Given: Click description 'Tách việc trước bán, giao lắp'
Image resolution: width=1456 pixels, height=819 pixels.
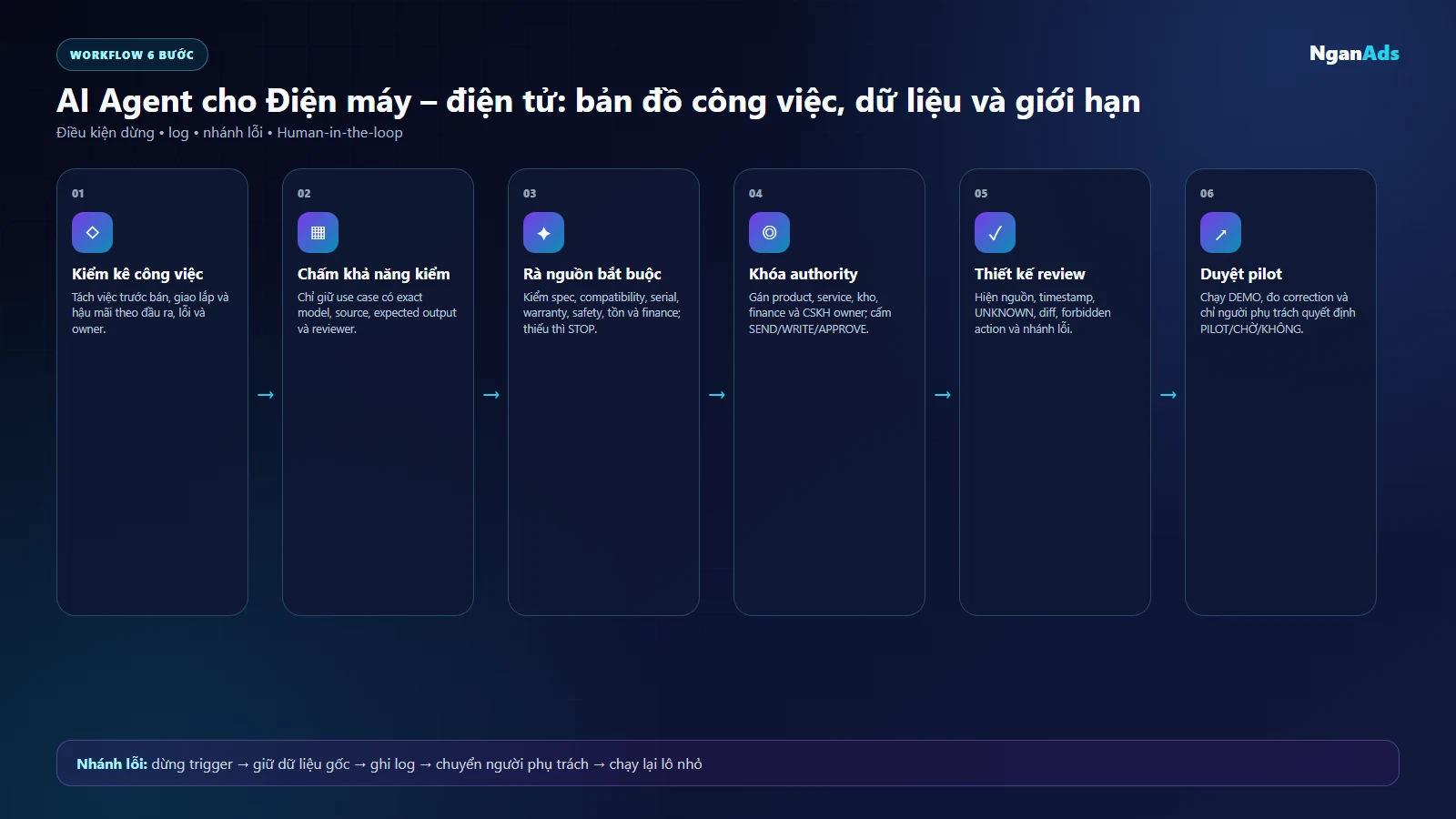Looking at the screenshot, I should point(150,313).
